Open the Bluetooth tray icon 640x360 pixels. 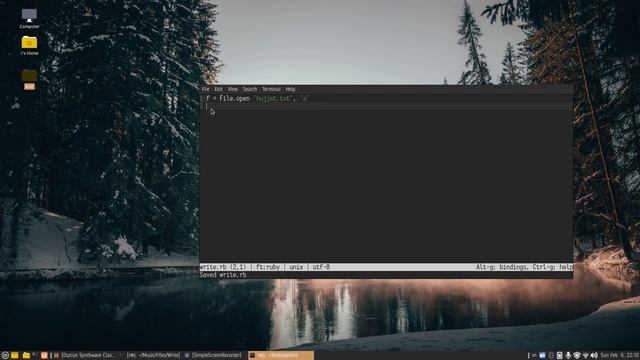tap(551, 356)
